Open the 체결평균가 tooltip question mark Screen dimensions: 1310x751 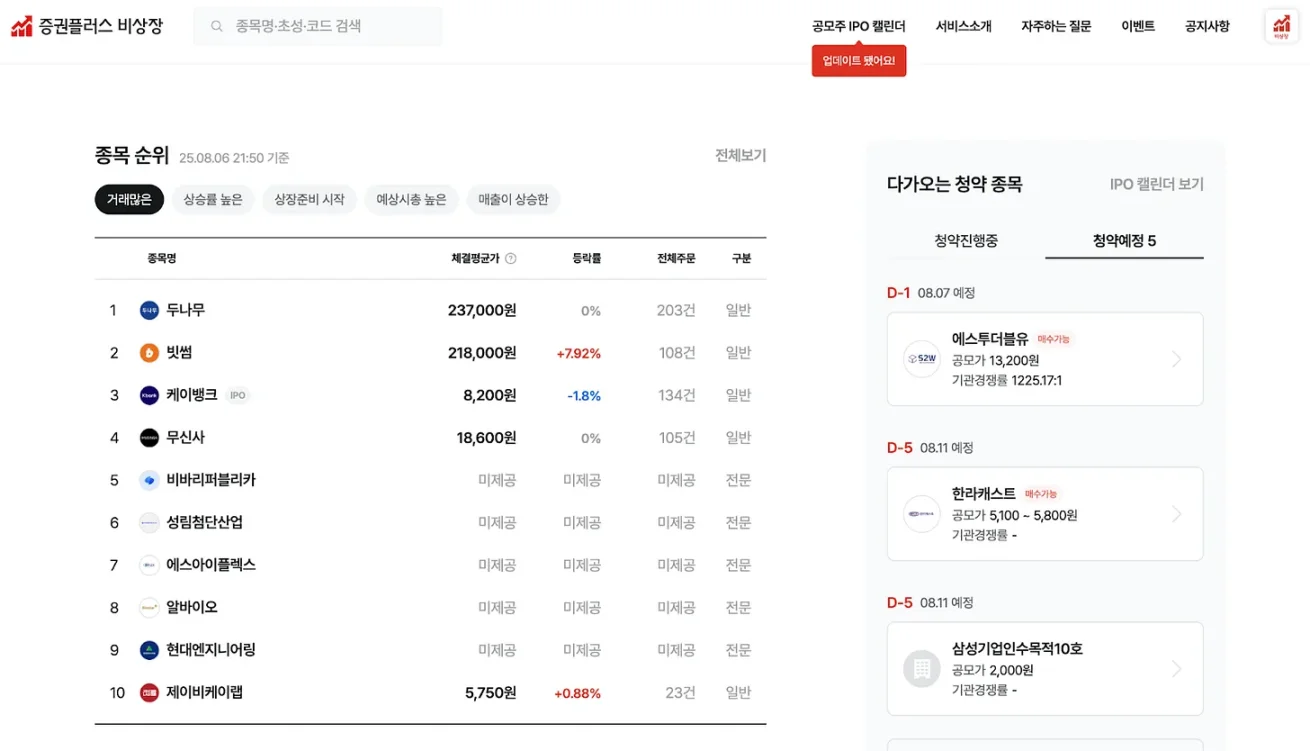[x=510, y=257]
